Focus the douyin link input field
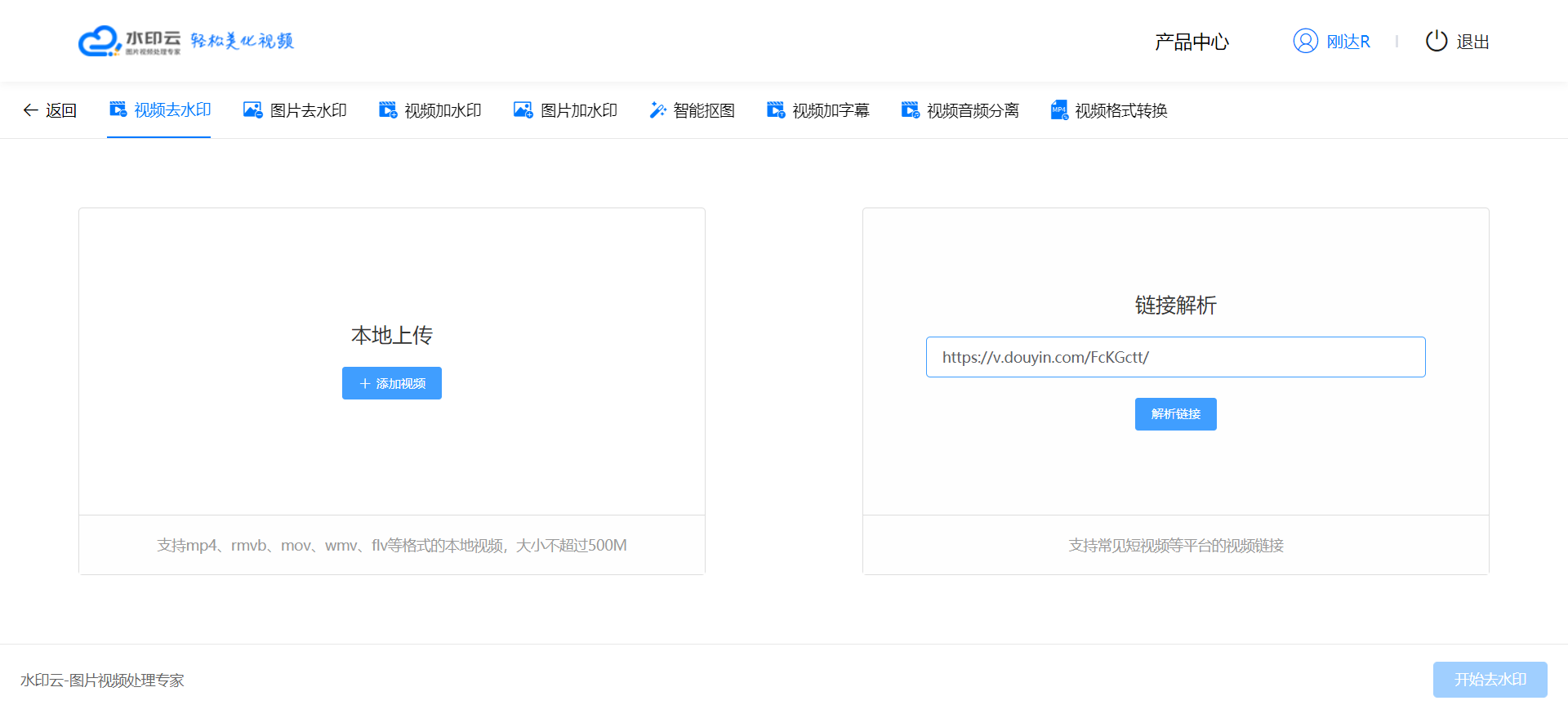Viewport: 1568px width, 714px height. [1176, 357]
